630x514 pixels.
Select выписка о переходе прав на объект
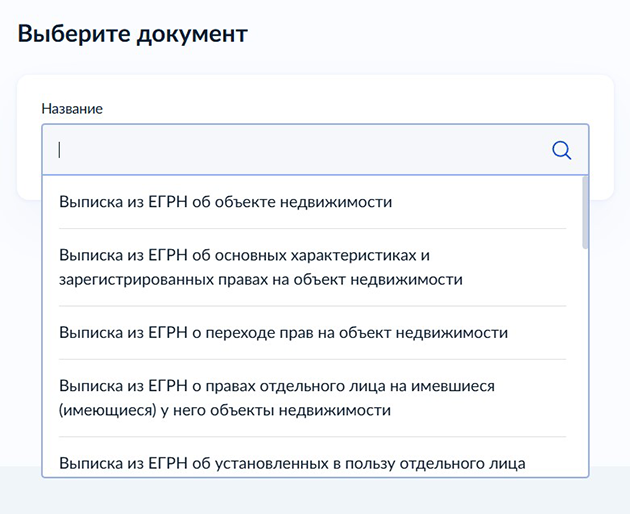coord(313,333)
